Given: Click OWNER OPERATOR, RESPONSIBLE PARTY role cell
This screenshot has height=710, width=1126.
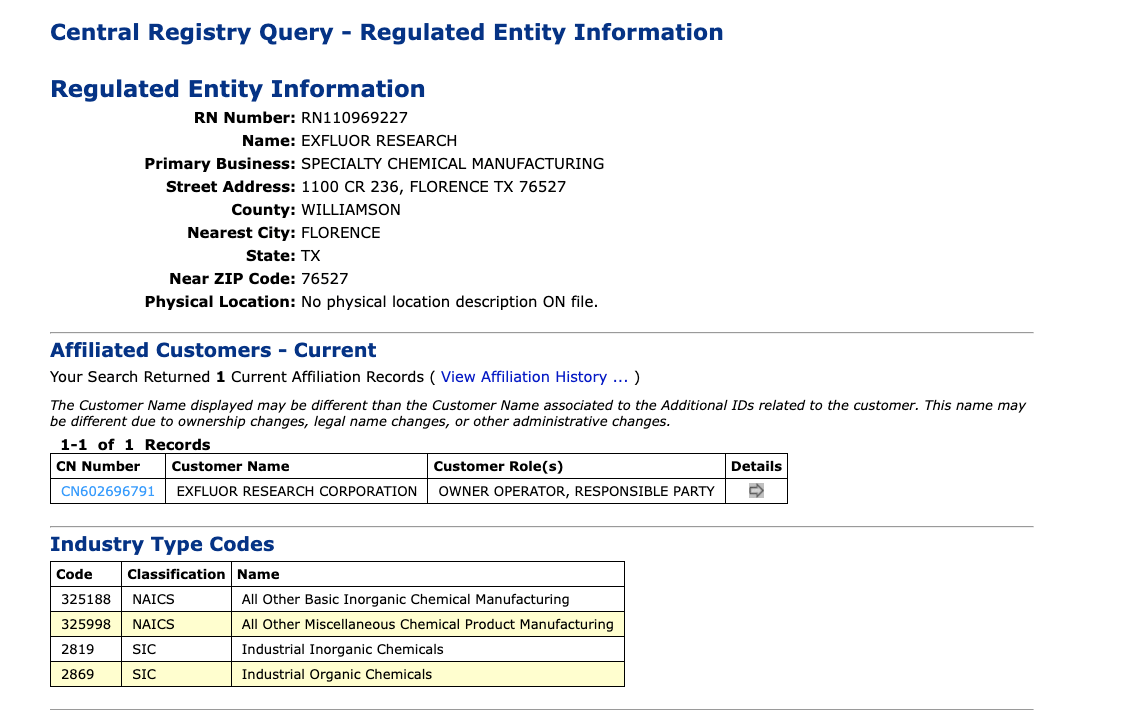Looking at the screenshot, I should click(577, 491).
